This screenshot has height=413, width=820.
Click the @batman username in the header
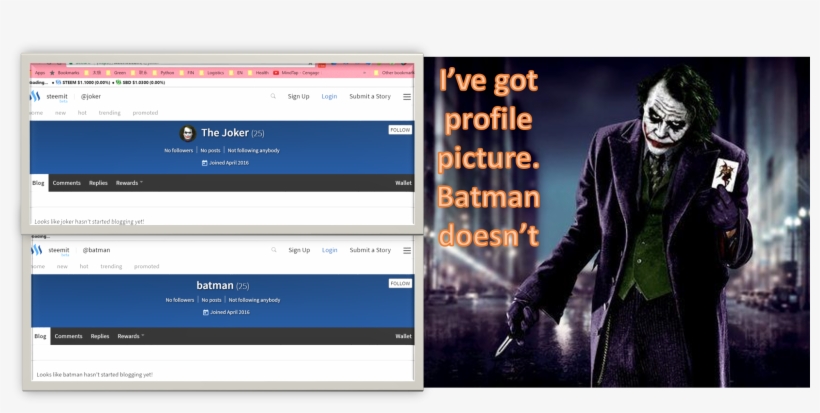pos(96,250)
